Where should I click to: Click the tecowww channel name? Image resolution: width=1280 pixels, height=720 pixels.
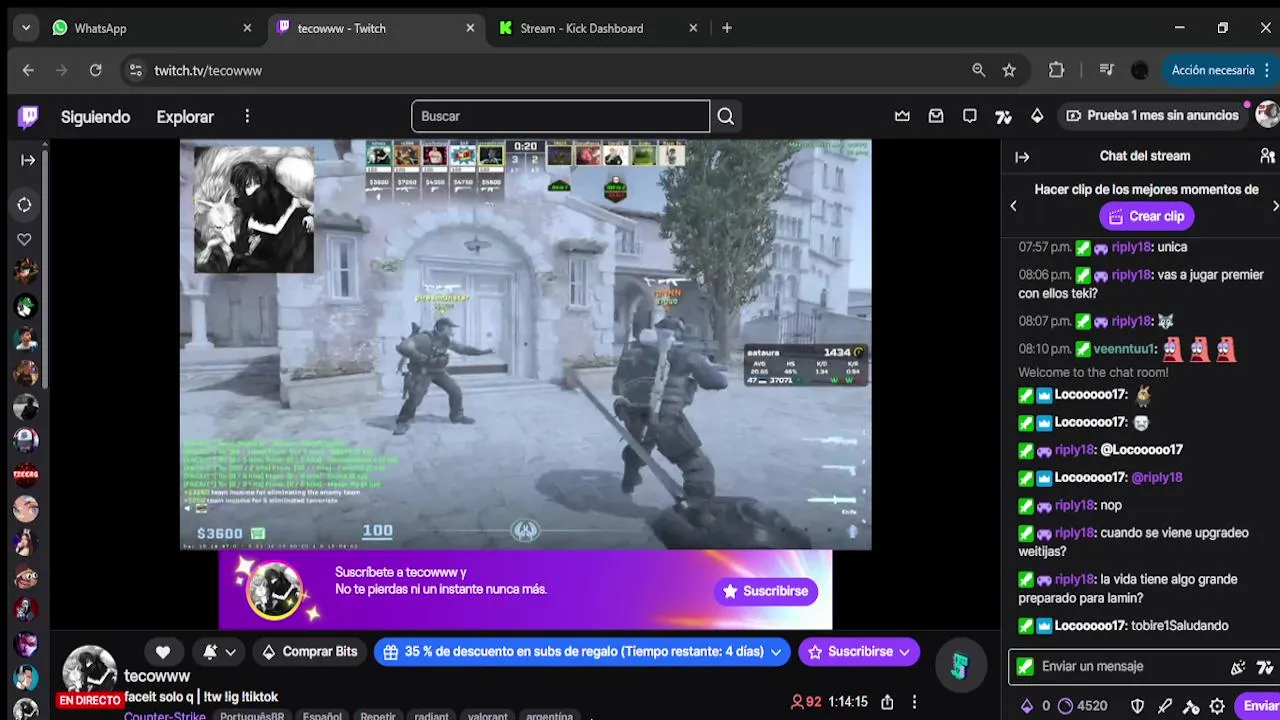pyautogui.click(x=157, y=677)
